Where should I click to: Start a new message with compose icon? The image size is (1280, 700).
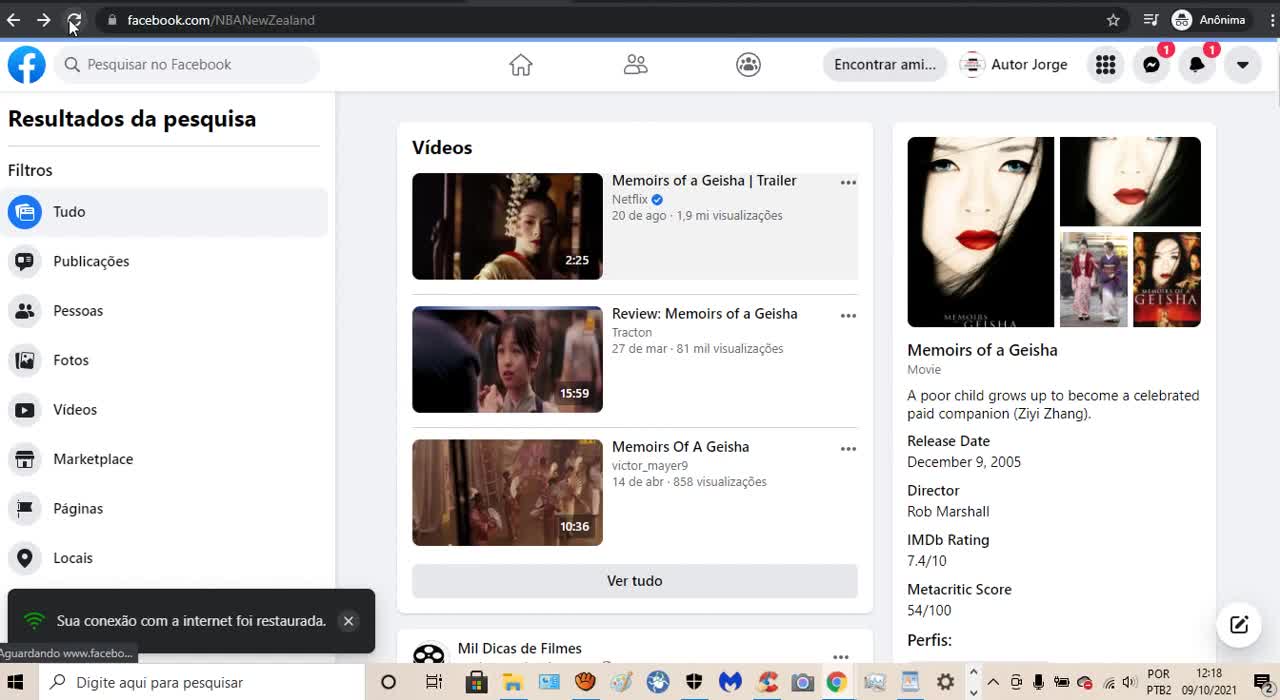coord(1239,625)
